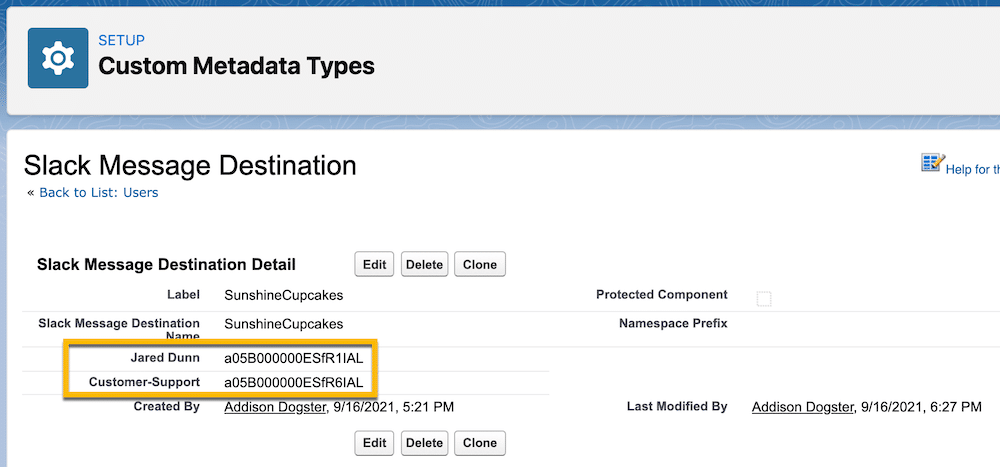This screenshot has width=1000, height=467.
Task: Toggle the Protected Component checkbox
Action: [763, 299]
